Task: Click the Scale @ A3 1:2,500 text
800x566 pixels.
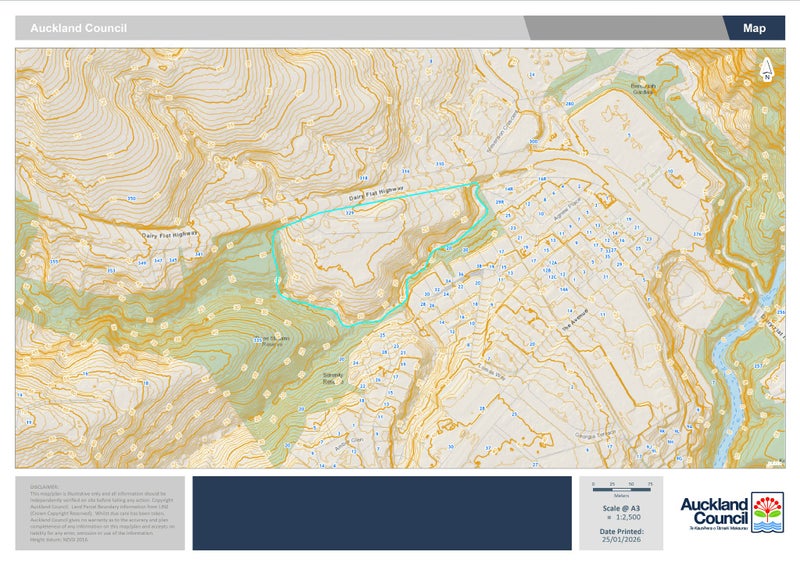Action: tap(621, 512)
